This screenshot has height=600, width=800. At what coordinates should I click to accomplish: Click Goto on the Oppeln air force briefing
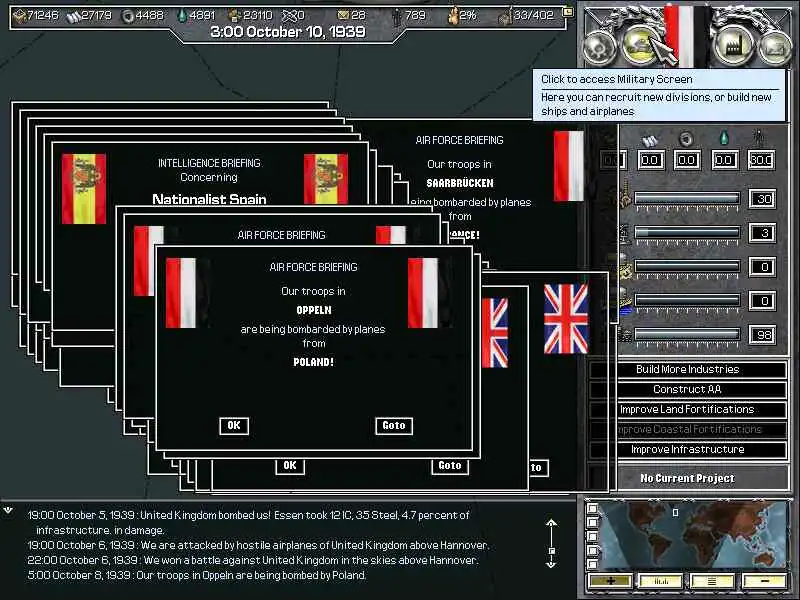[x=394, y=426]
